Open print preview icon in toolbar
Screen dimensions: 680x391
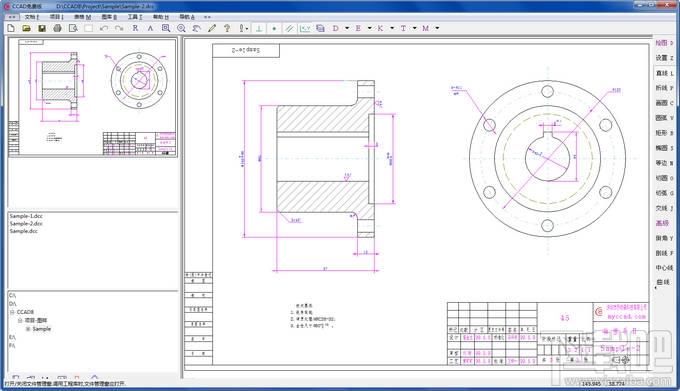click(x=73, y=28)
